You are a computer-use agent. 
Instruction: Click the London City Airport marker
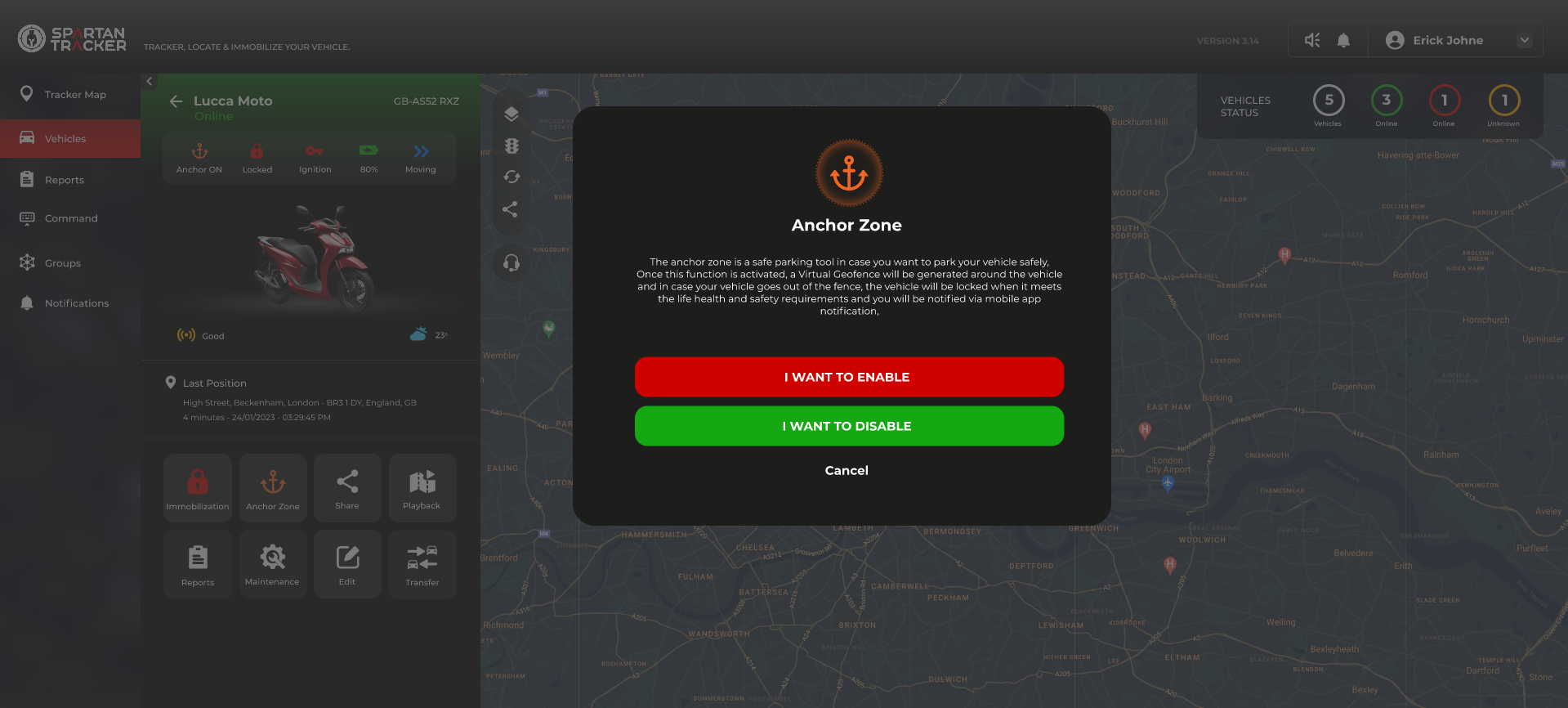pyautogui.click(x=1168, y=483)
